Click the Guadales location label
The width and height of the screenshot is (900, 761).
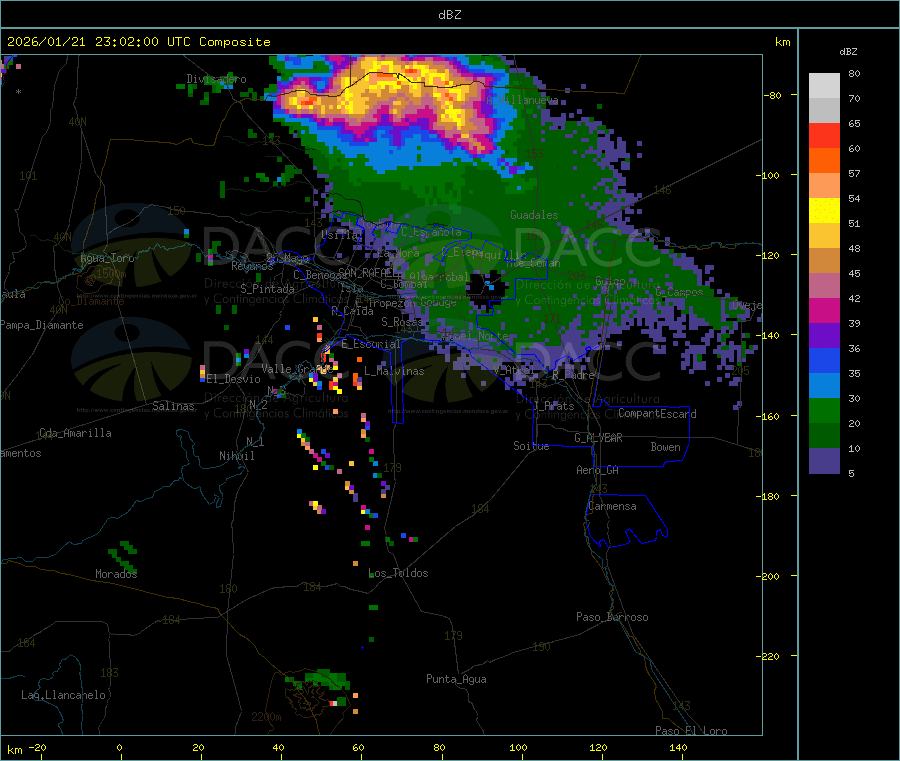coord(534,215)
